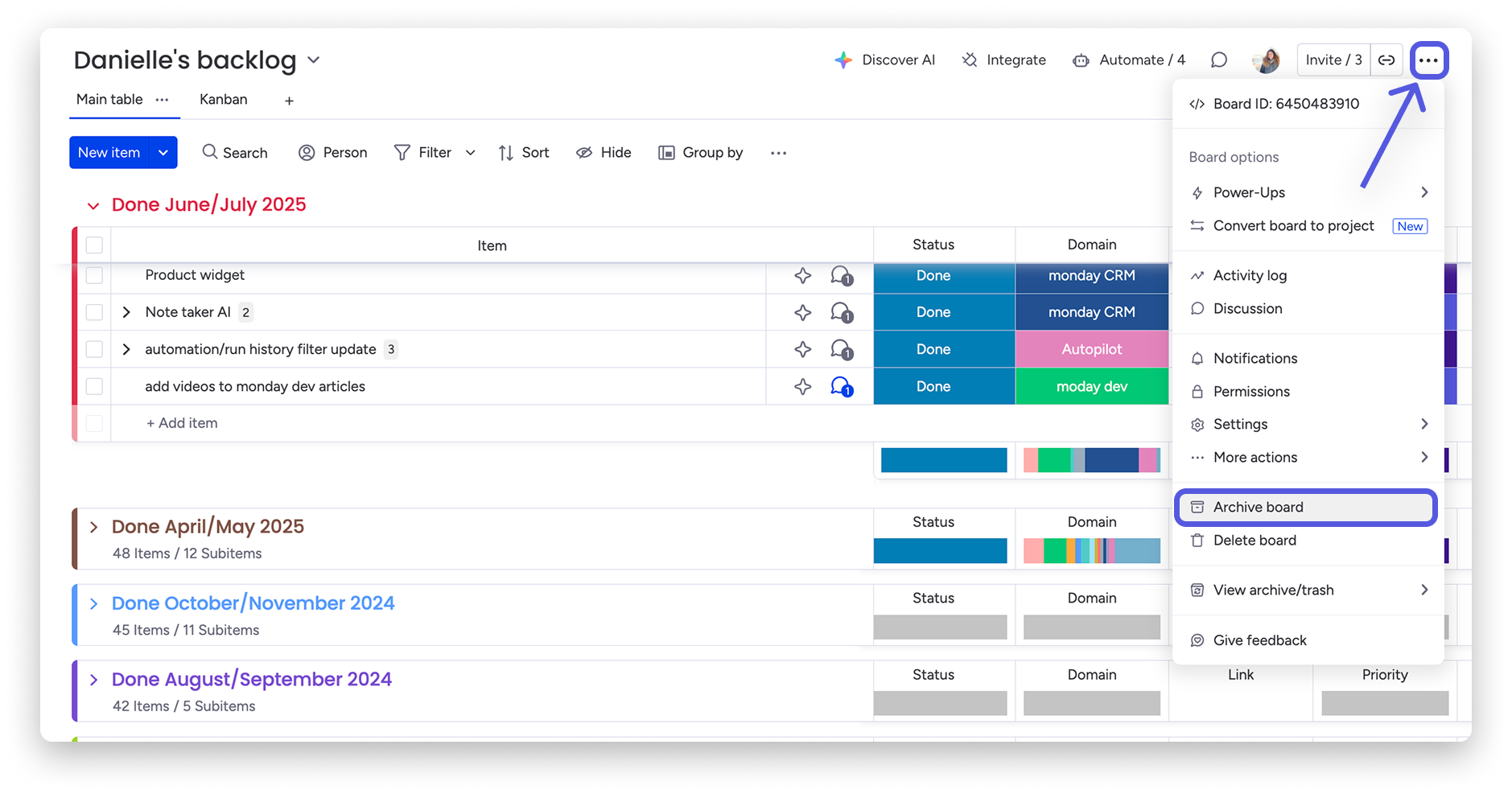Open Settings submenu

[x=1308, y=425]
